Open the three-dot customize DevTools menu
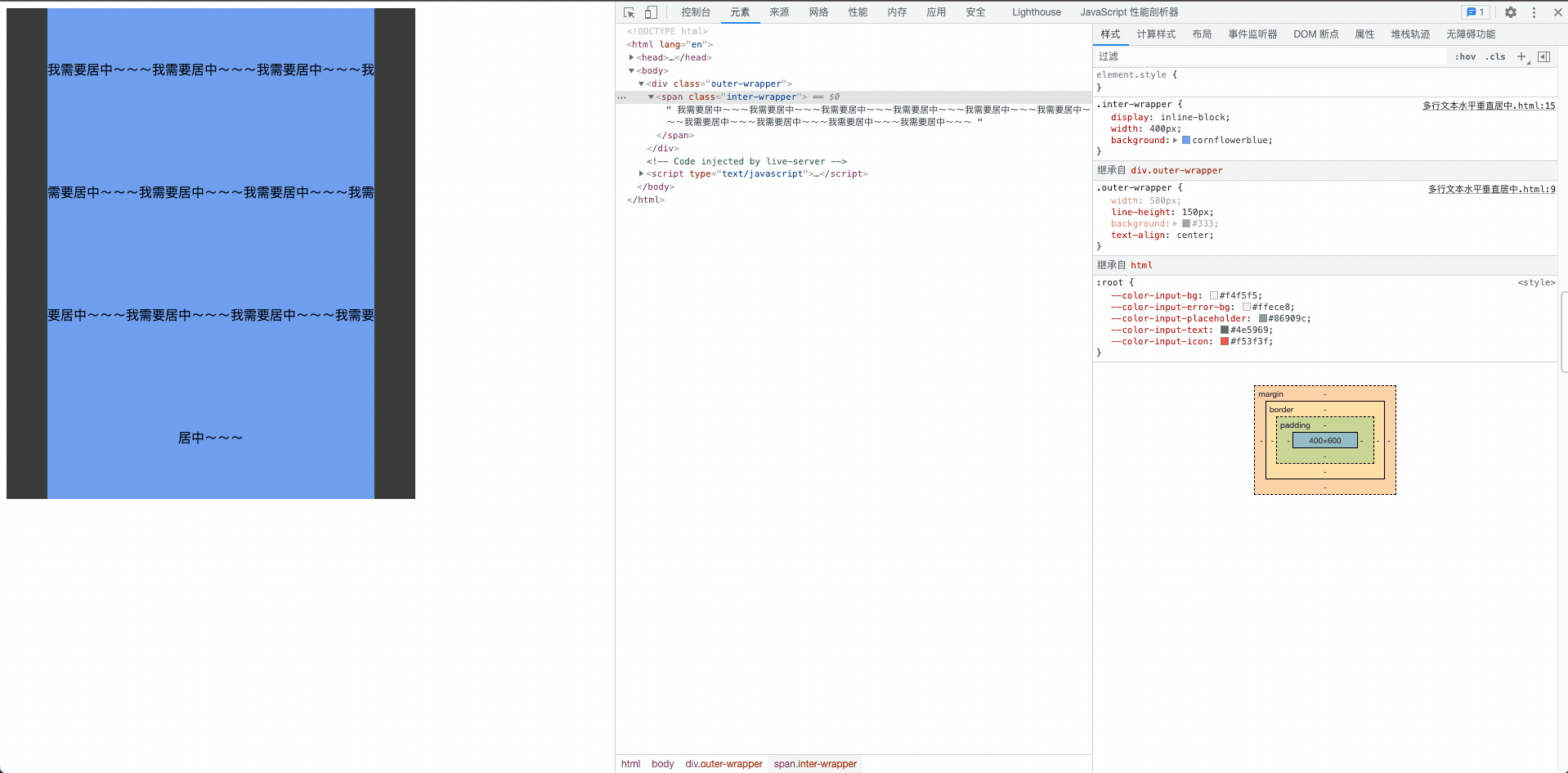 click(1534, 12)
